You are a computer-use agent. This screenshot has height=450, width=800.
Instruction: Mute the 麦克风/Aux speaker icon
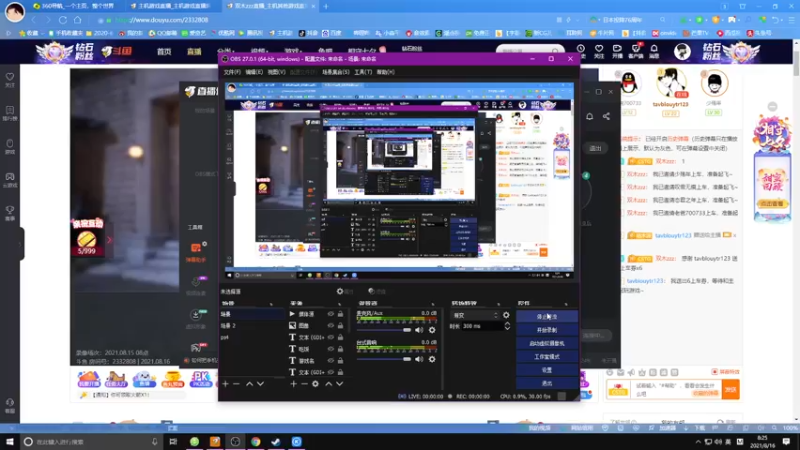419,330
